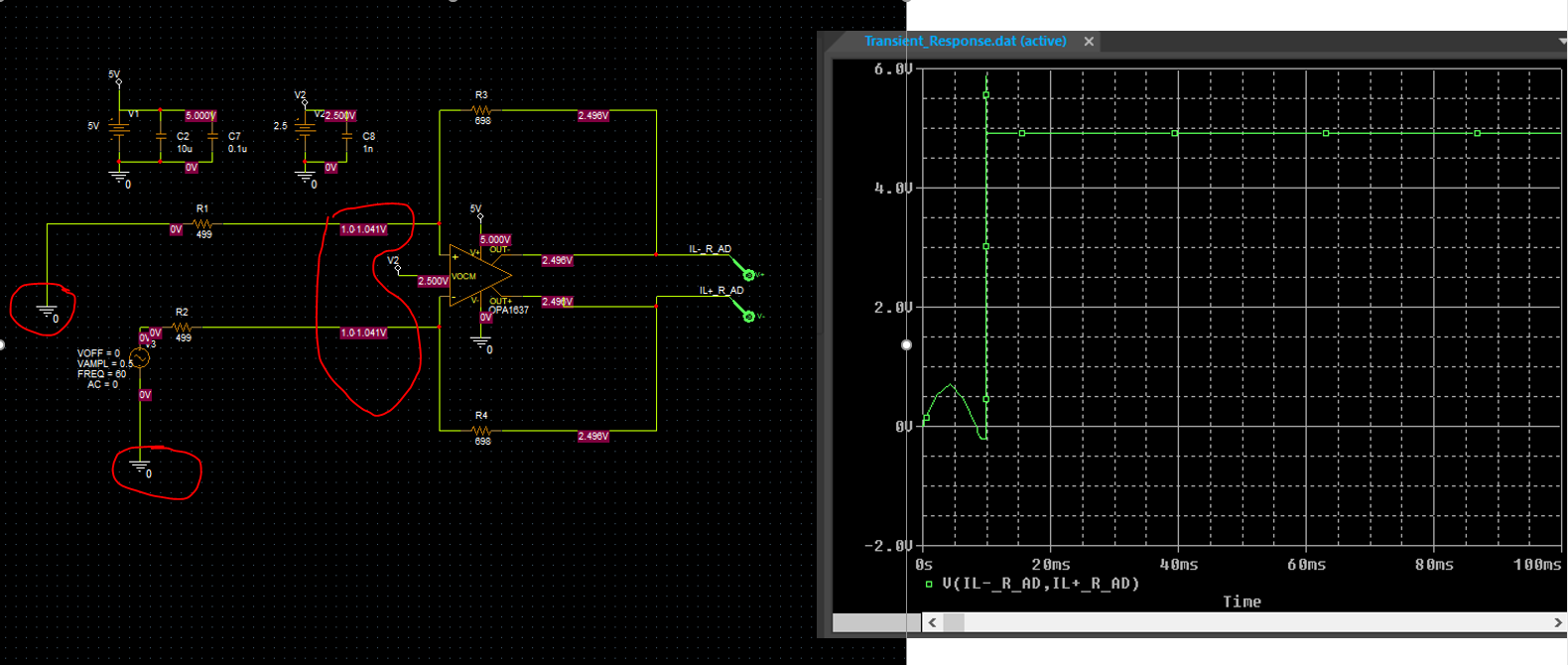Click the AC = 0 property text
The image size is (1568, 665).
[x=101, y=384]
